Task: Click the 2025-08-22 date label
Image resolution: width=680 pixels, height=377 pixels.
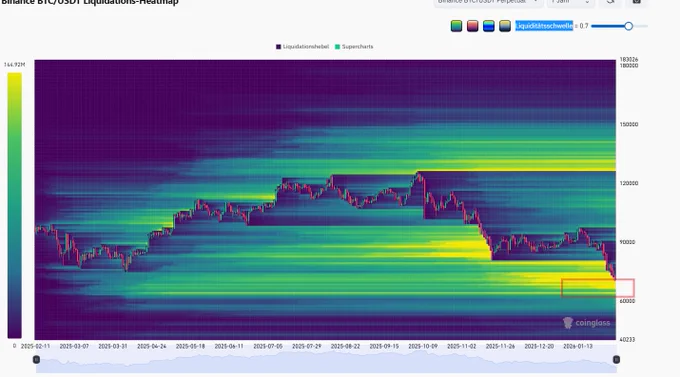Action: (x=345, y=346)
